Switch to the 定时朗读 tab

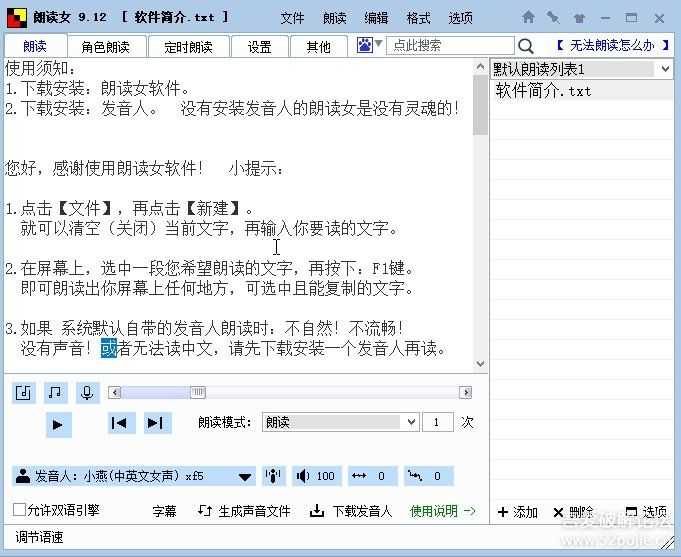188,47
